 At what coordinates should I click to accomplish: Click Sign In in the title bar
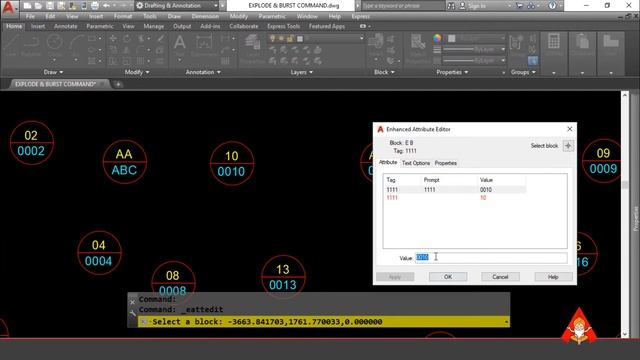[x=473, y=6]
